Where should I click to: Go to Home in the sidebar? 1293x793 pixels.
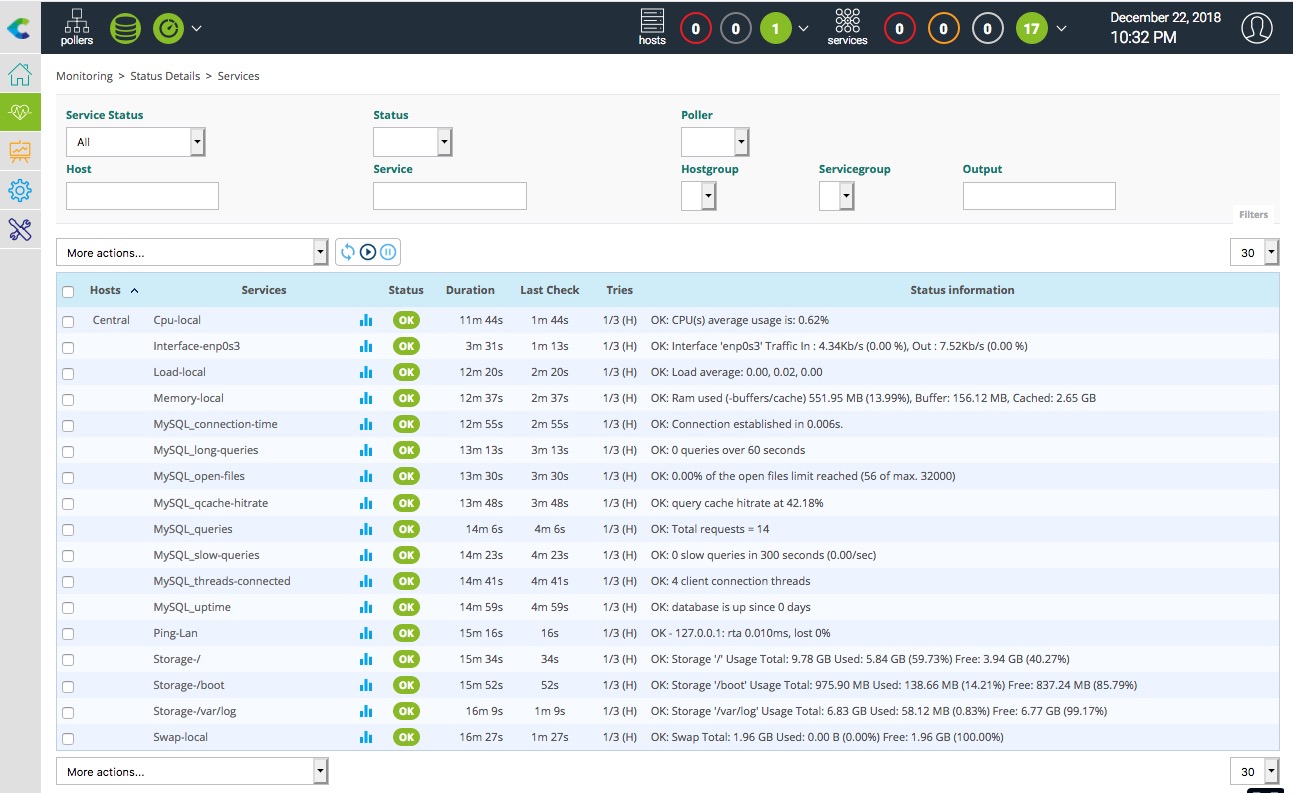coord(20,75)
